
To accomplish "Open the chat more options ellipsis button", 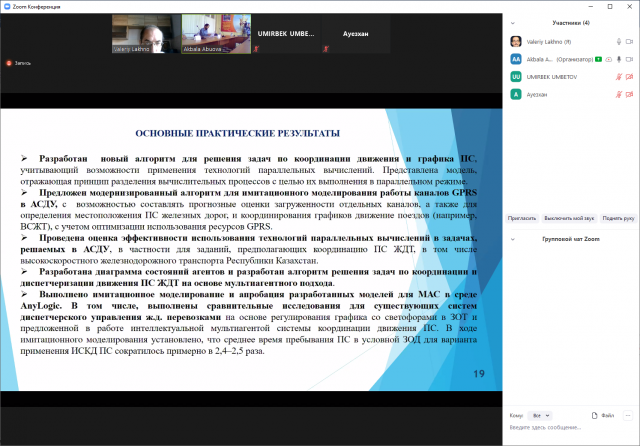I will click(628, 415).
